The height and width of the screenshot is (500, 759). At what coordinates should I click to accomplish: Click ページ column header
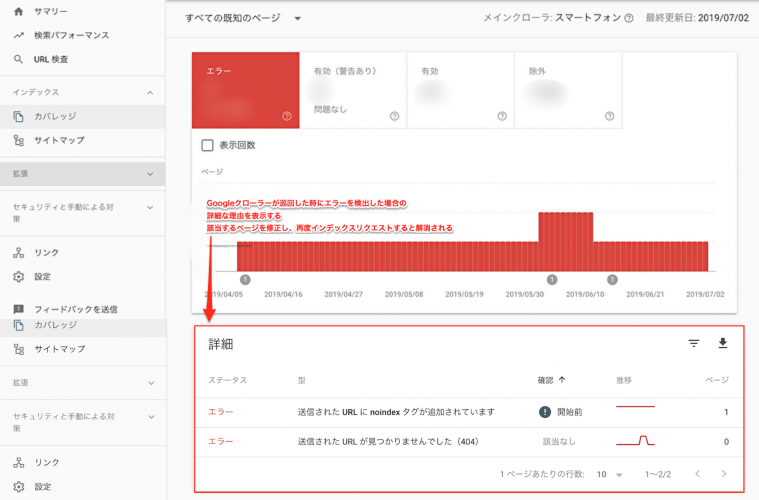pyautogui.click(x=717, y=380)
